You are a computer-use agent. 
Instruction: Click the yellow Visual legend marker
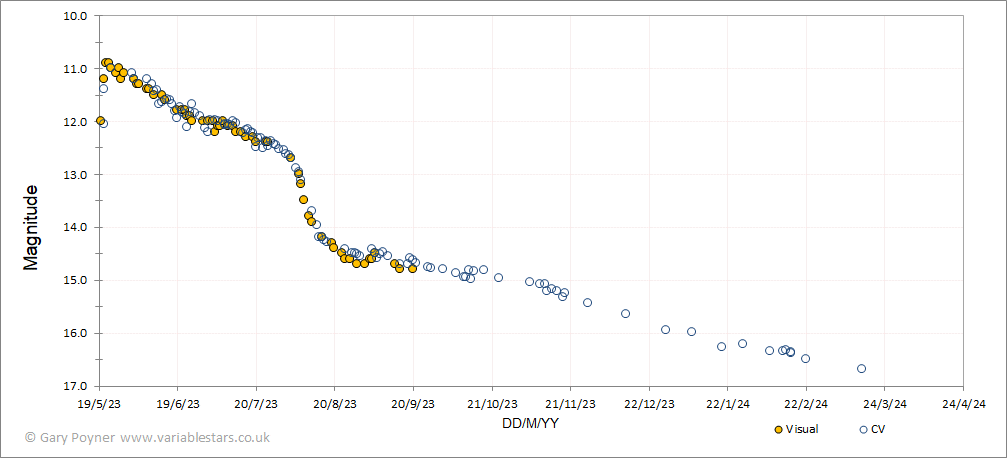pyautogui.click(x=779, y=429)
